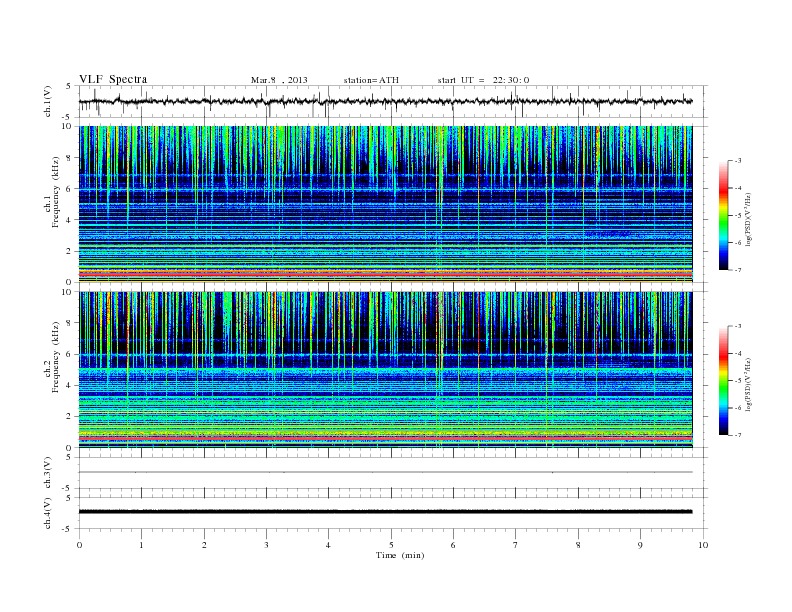Screen dimensions: 792x612
Task: Click time axis tick label '3'
Action: (267, 545)
